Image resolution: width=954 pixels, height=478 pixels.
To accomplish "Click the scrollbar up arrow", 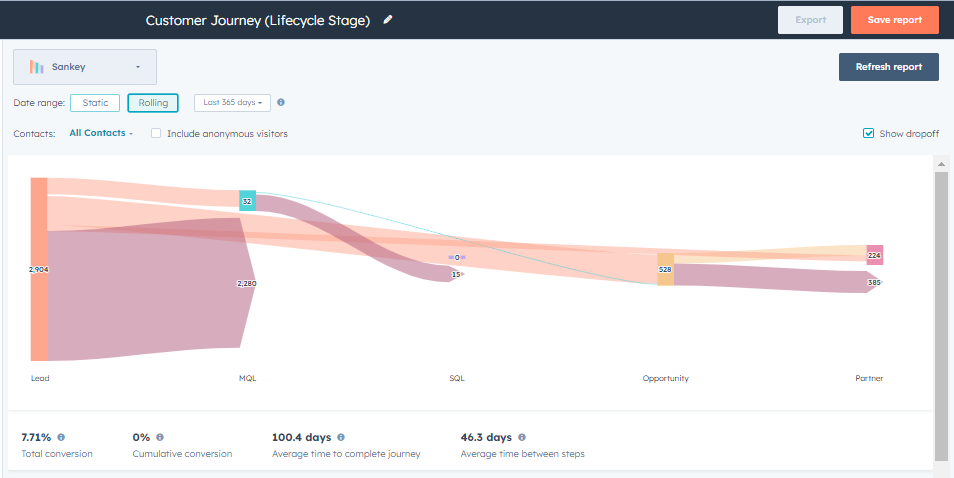I will pyautogui.click(x=941, y=164).
